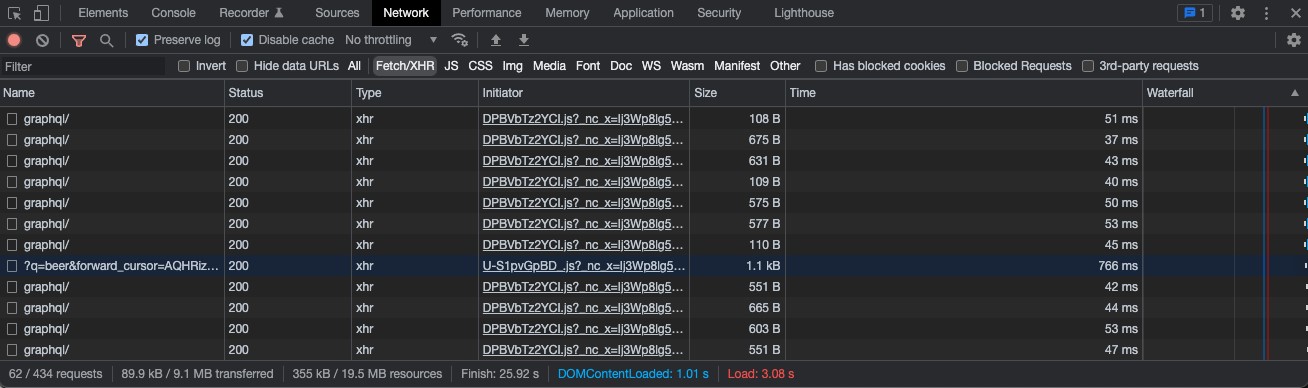Toggle Preserve log checkbox
Screen dimensions: 1308x388
(142, 40)
